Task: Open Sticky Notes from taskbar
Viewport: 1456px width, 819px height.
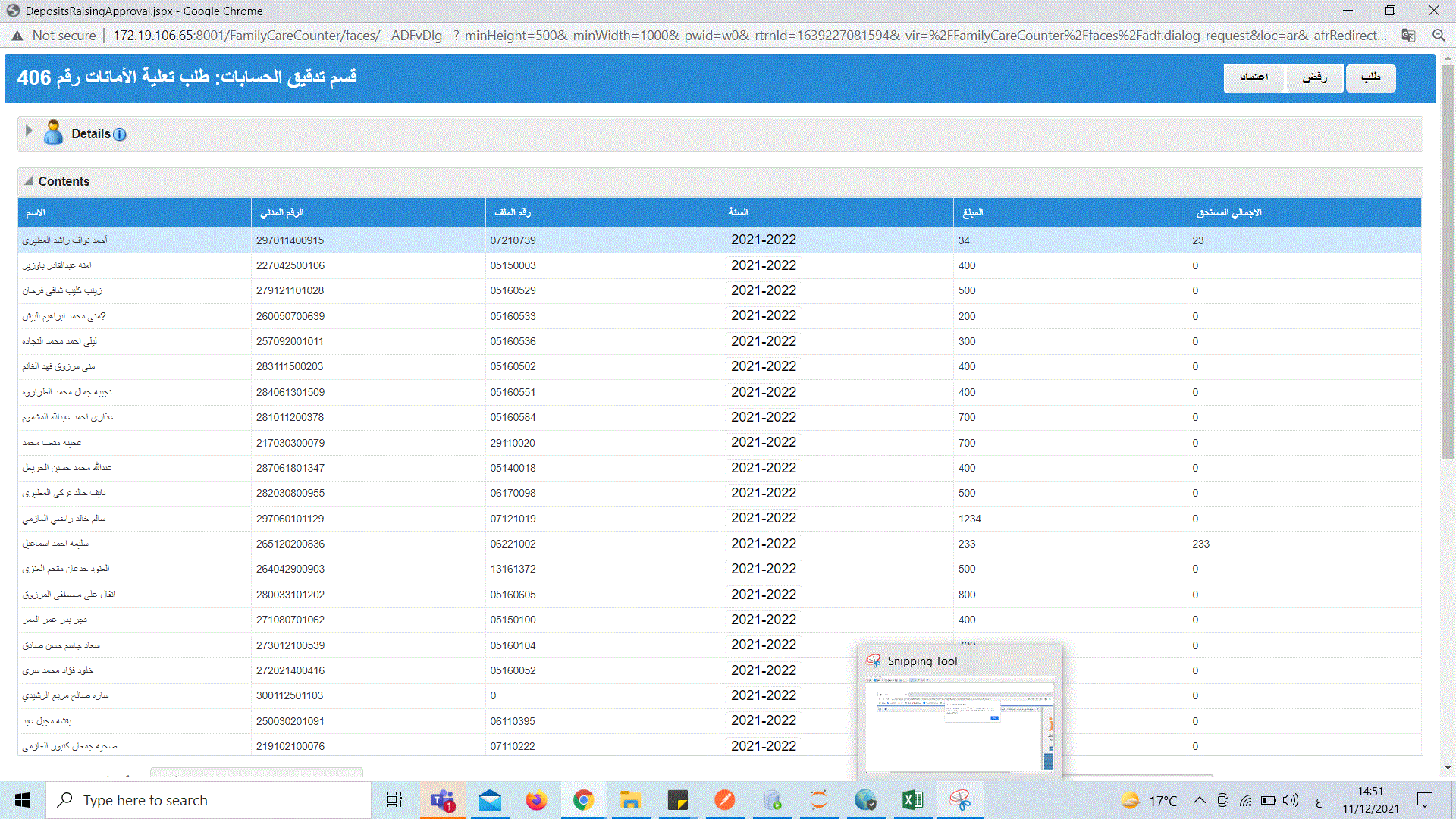Action: coord(677,800)
